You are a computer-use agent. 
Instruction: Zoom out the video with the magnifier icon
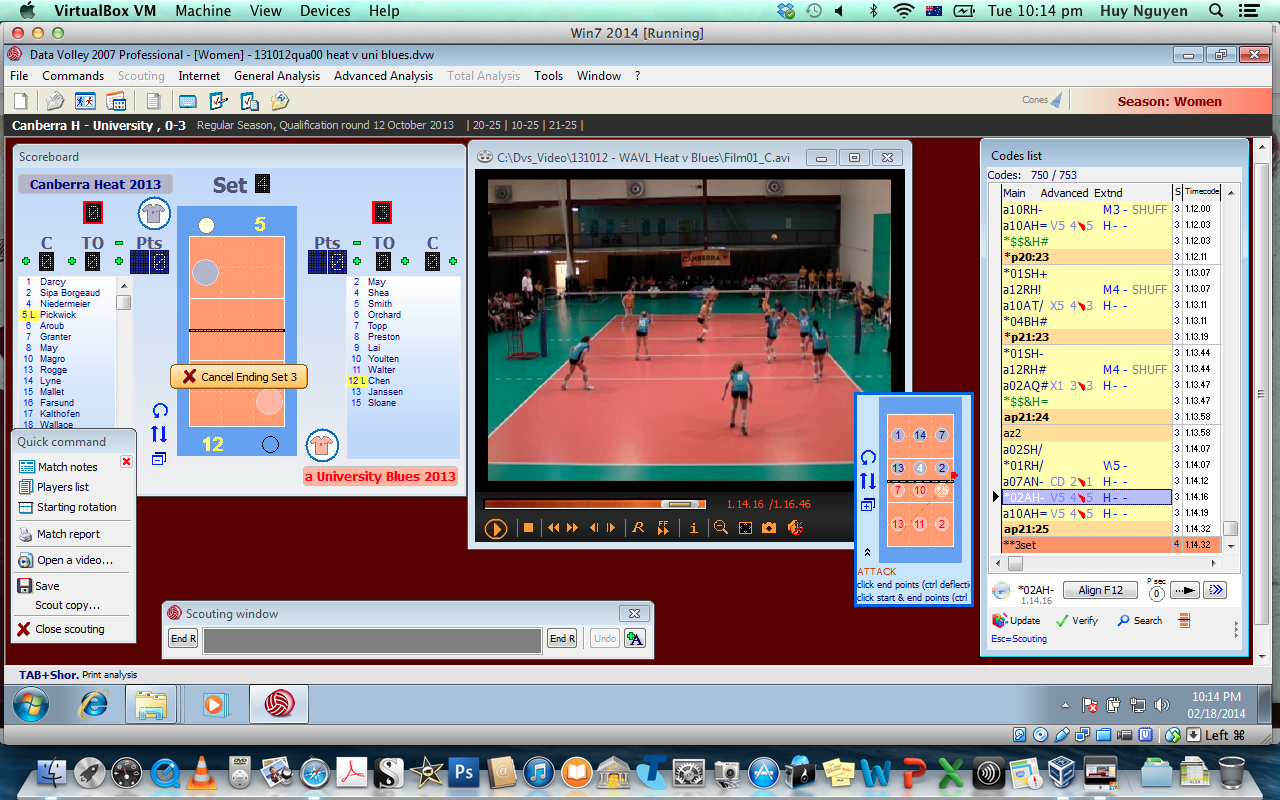[720, 528]
